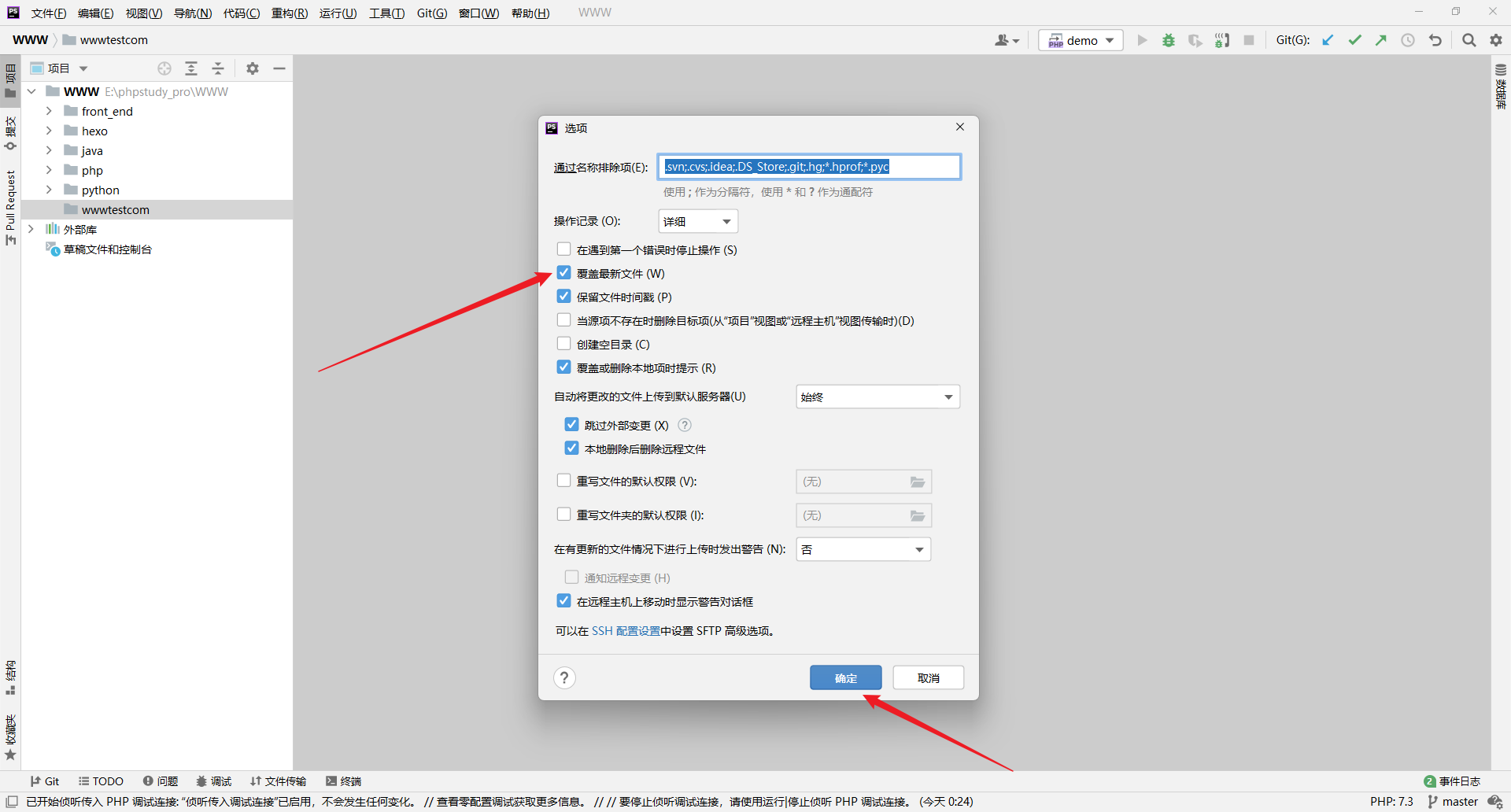Start debugging with the bug icon
The height and width of the screenshot is (812, 1511).
coord(1169,40)
